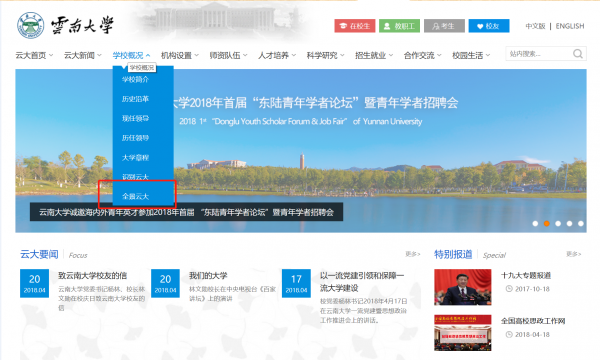Expand the 云大新闻 chevron
The height and width of the screenshot is (360, 600).
point(99,55)
